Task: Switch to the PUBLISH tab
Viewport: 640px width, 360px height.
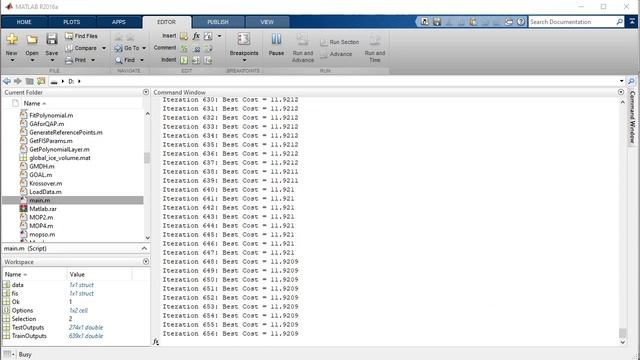Action: tap(218, 22)
